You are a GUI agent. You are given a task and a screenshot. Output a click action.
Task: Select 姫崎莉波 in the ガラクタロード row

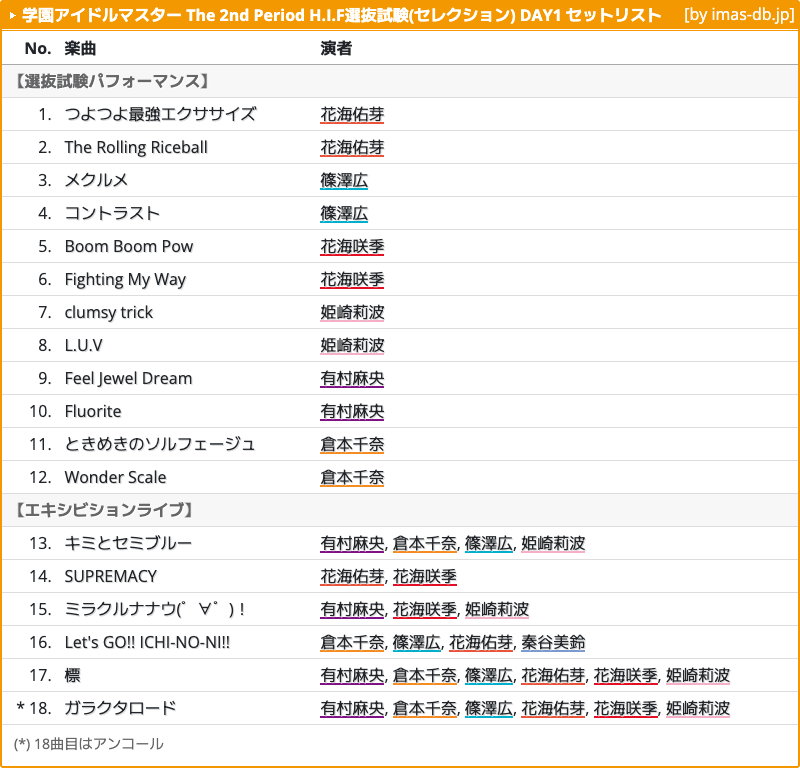(698, 708)
